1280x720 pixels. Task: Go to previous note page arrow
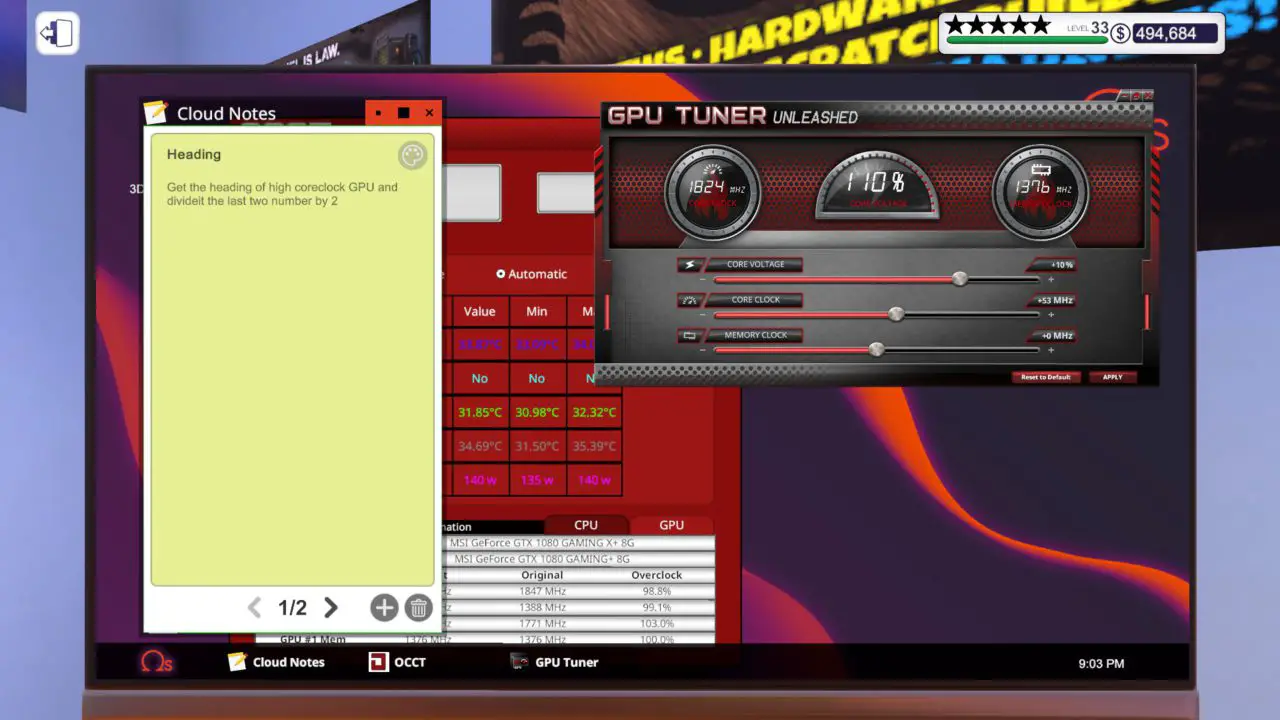(x=254, y=607)
